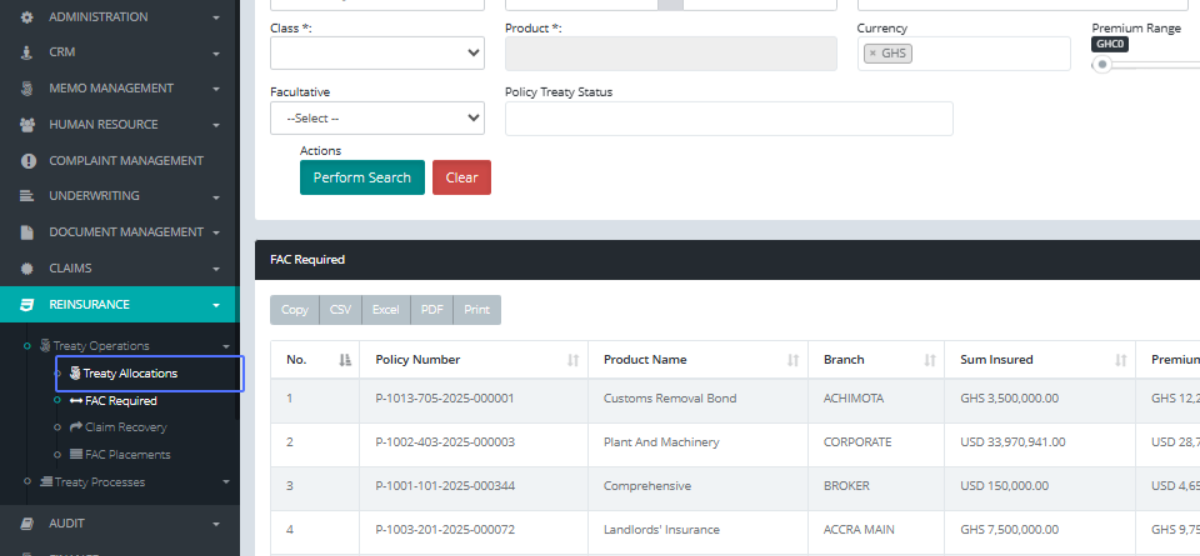Open Claim Recovery menu item
Screen dimensions: 1200x556
click(125, 427)
